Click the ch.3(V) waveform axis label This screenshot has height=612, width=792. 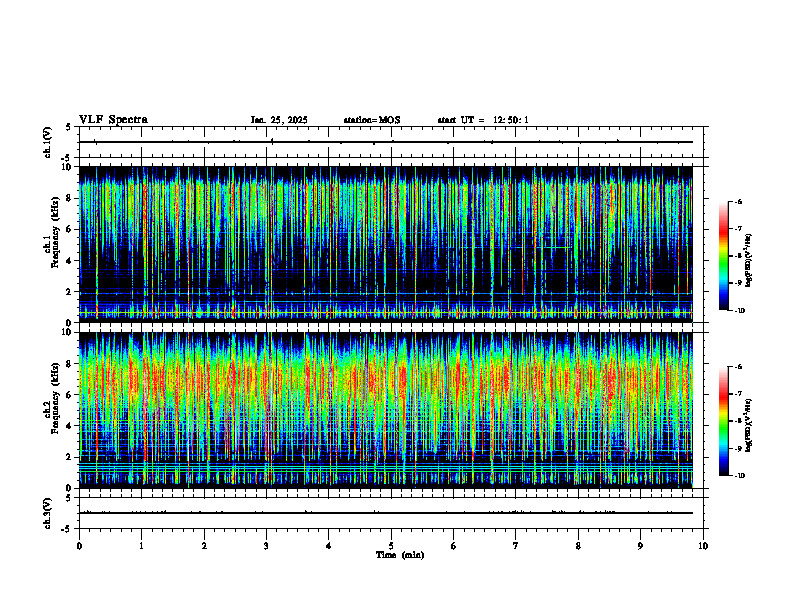pyautogui.click(x=47, y=513)
